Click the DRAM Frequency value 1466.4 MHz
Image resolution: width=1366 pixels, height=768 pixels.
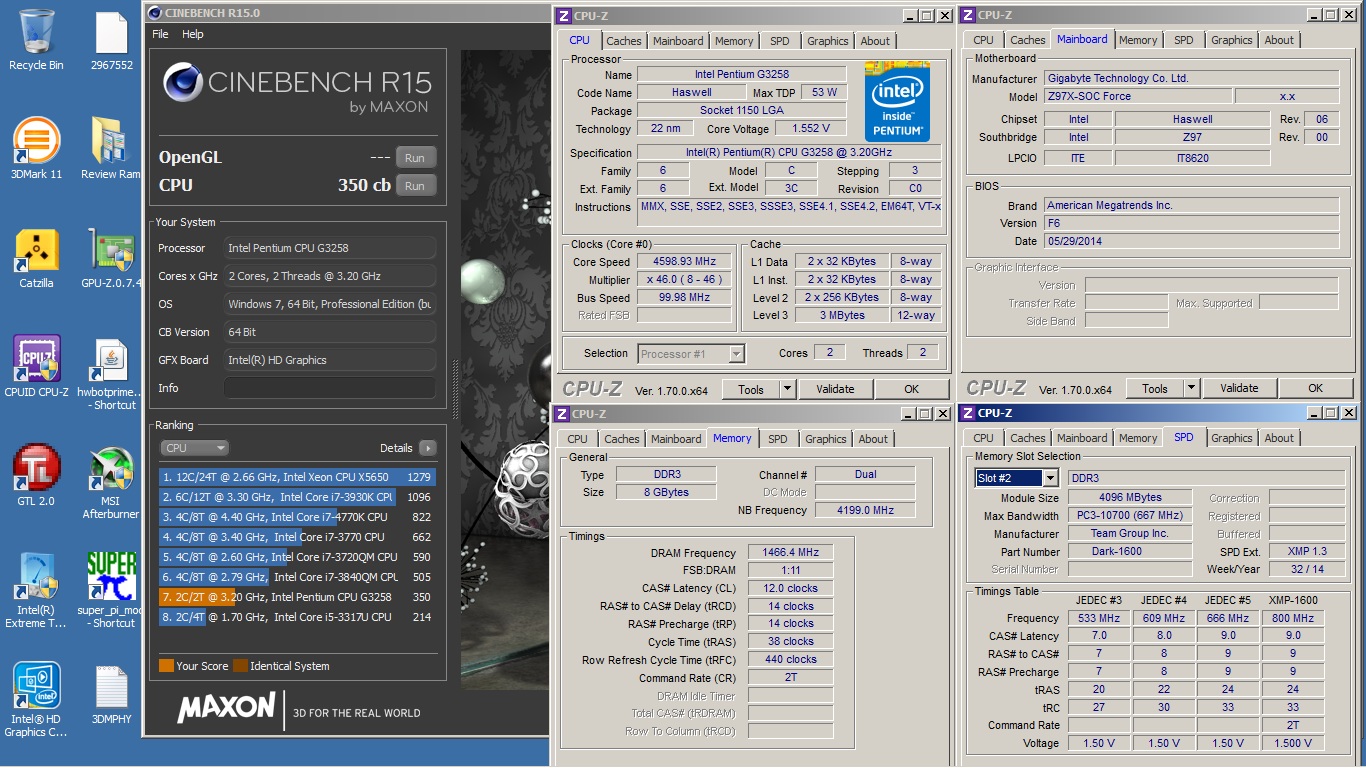(791, 553)
